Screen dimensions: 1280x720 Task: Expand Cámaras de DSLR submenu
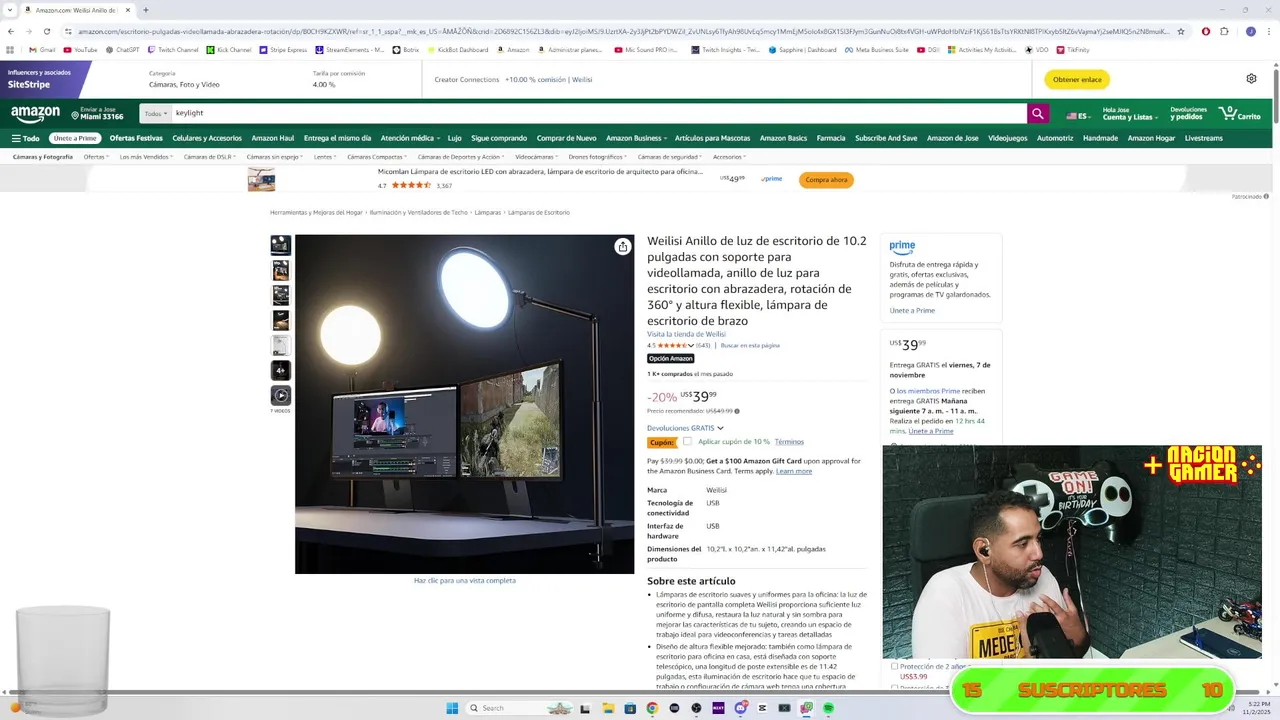point(210,157)
